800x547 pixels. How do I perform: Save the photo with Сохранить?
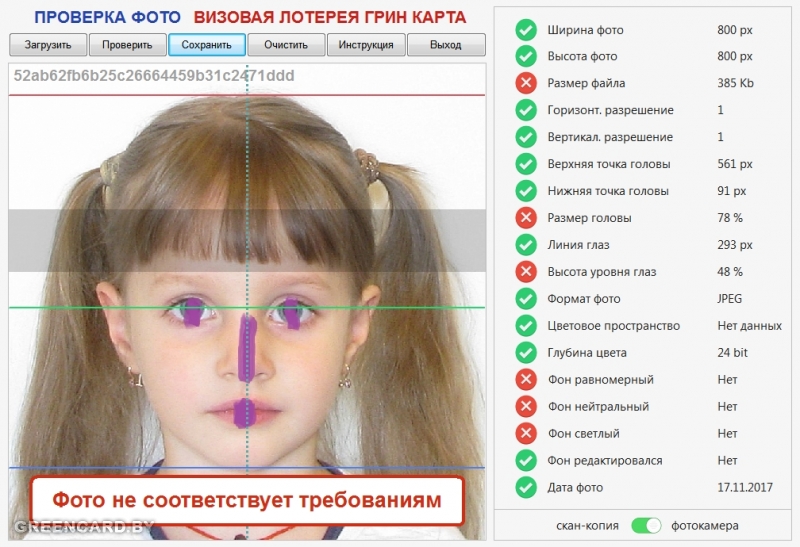coord(207,45)
